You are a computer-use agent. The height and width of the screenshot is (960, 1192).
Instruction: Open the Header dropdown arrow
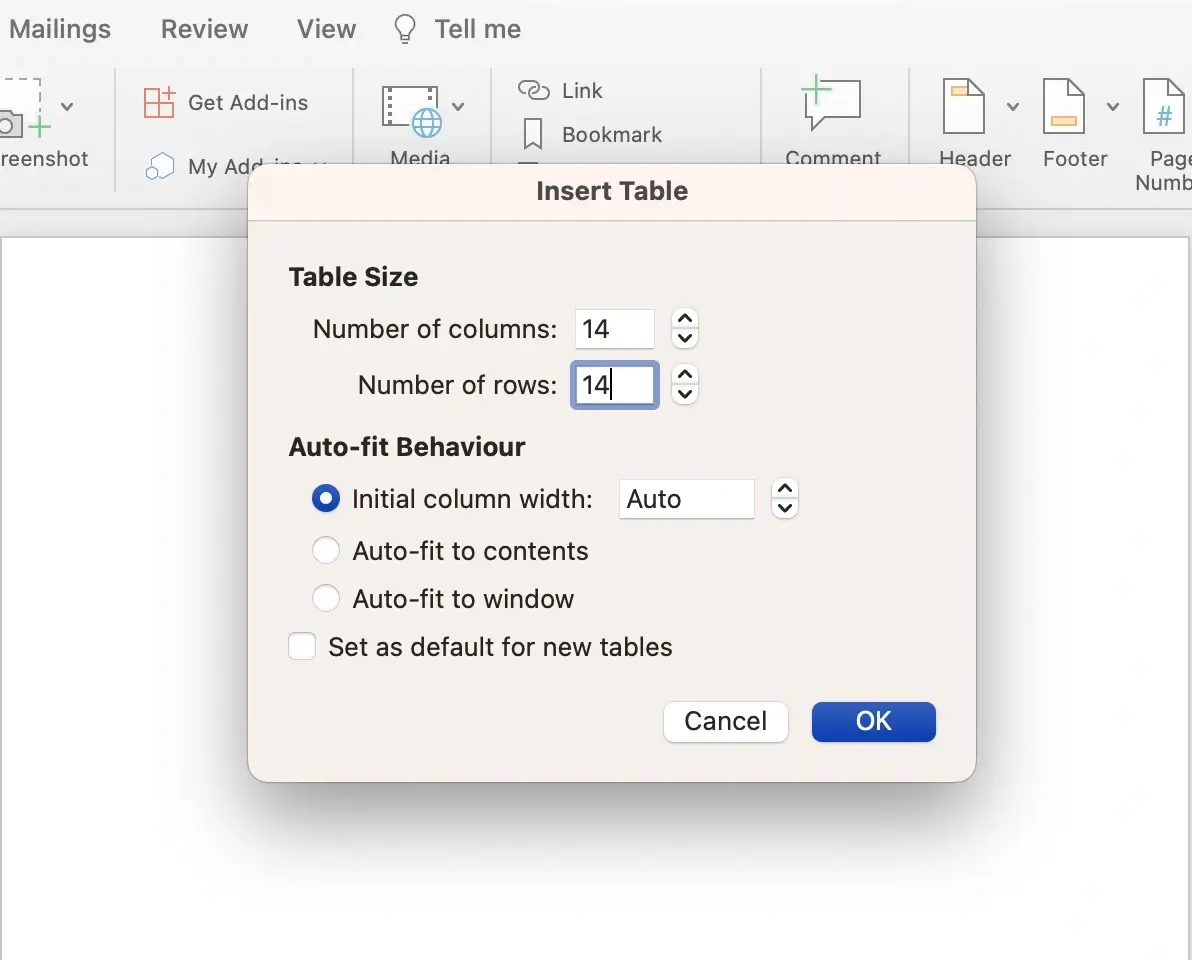pyautogui.click(x=1013, y=107)
